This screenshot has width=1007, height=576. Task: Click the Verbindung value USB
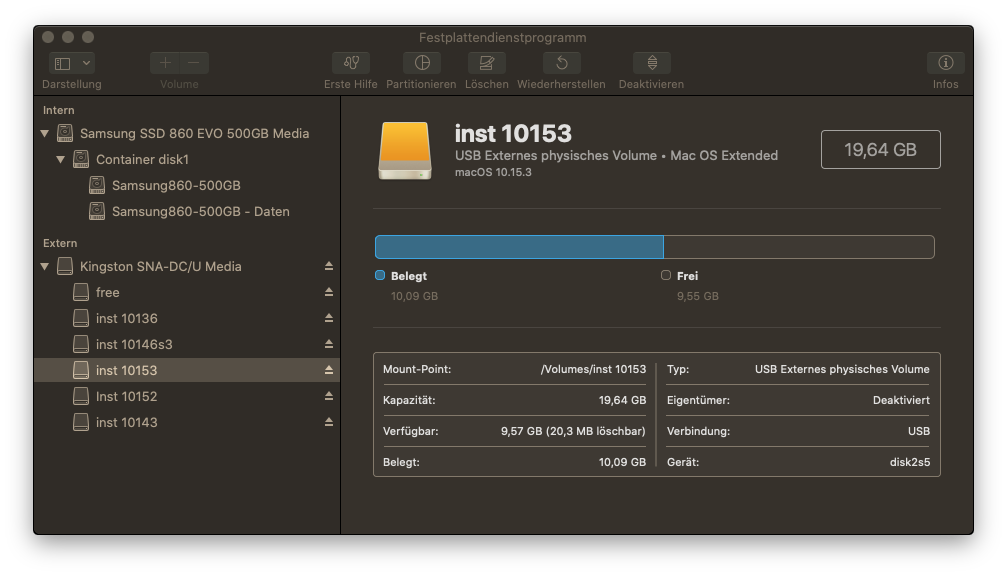[919, 431]
